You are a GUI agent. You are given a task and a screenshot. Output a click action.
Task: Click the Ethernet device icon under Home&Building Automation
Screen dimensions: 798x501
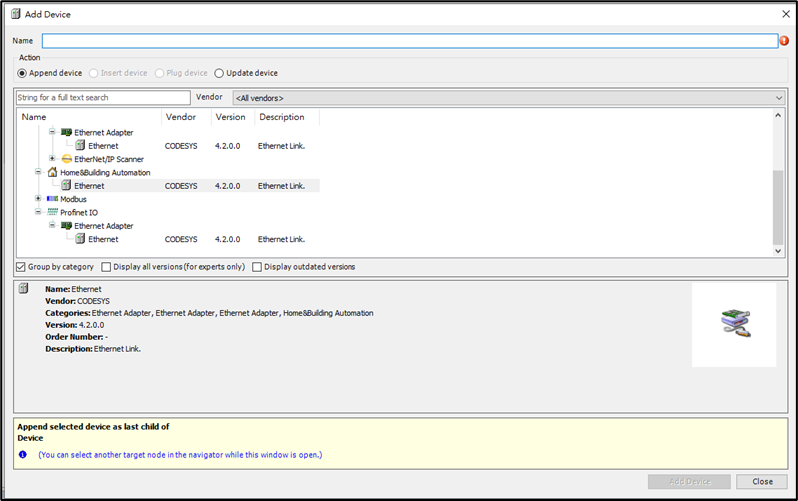tap(66, 185)
